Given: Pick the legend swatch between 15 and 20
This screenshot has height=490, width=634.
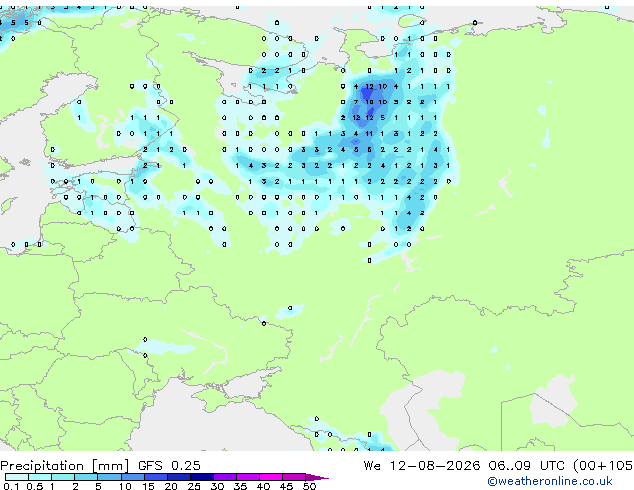Looking at the screenshot, I should [155, 477].
